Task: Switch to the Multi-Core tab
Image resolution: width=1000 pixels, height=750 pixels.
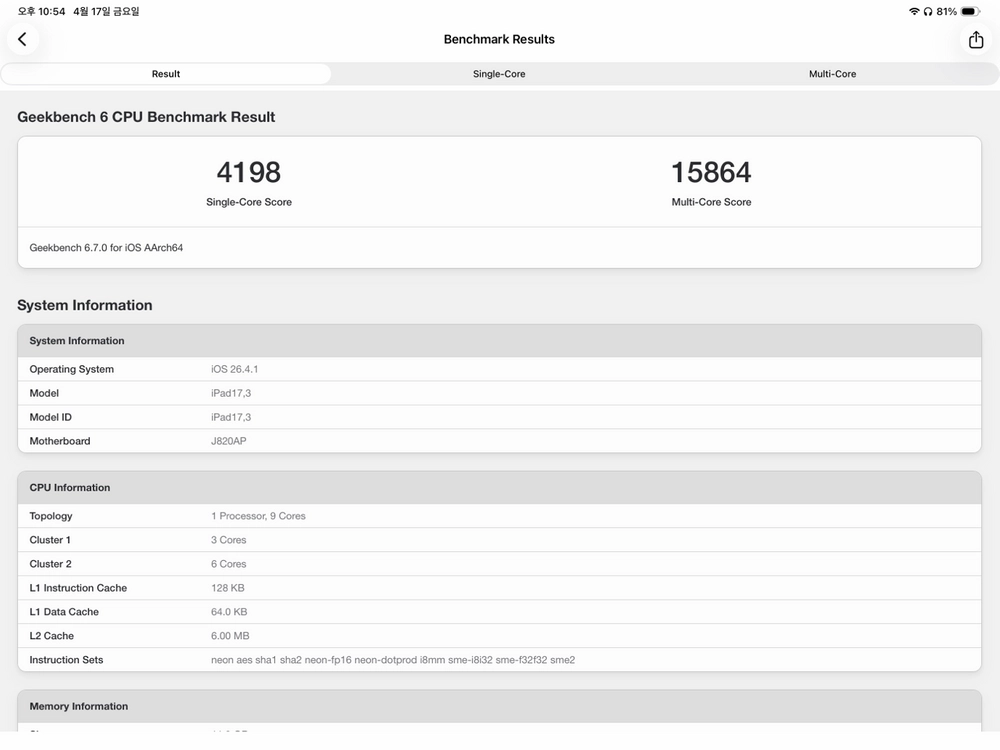Action: 832,74
